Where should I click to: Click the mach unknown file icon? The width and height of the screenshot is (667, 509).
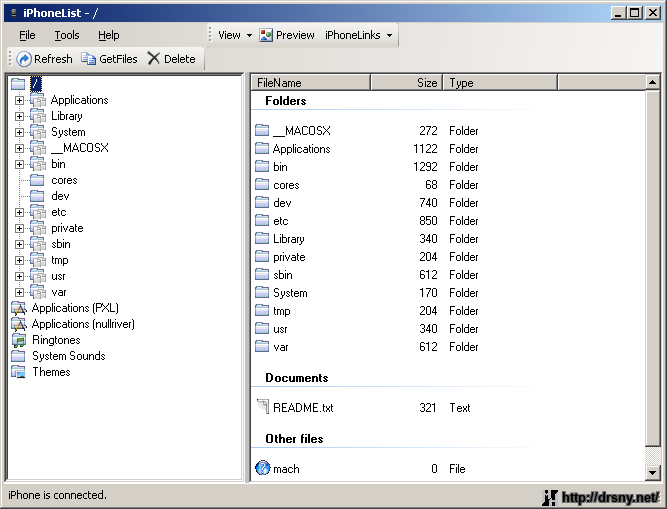pos(262,468)
